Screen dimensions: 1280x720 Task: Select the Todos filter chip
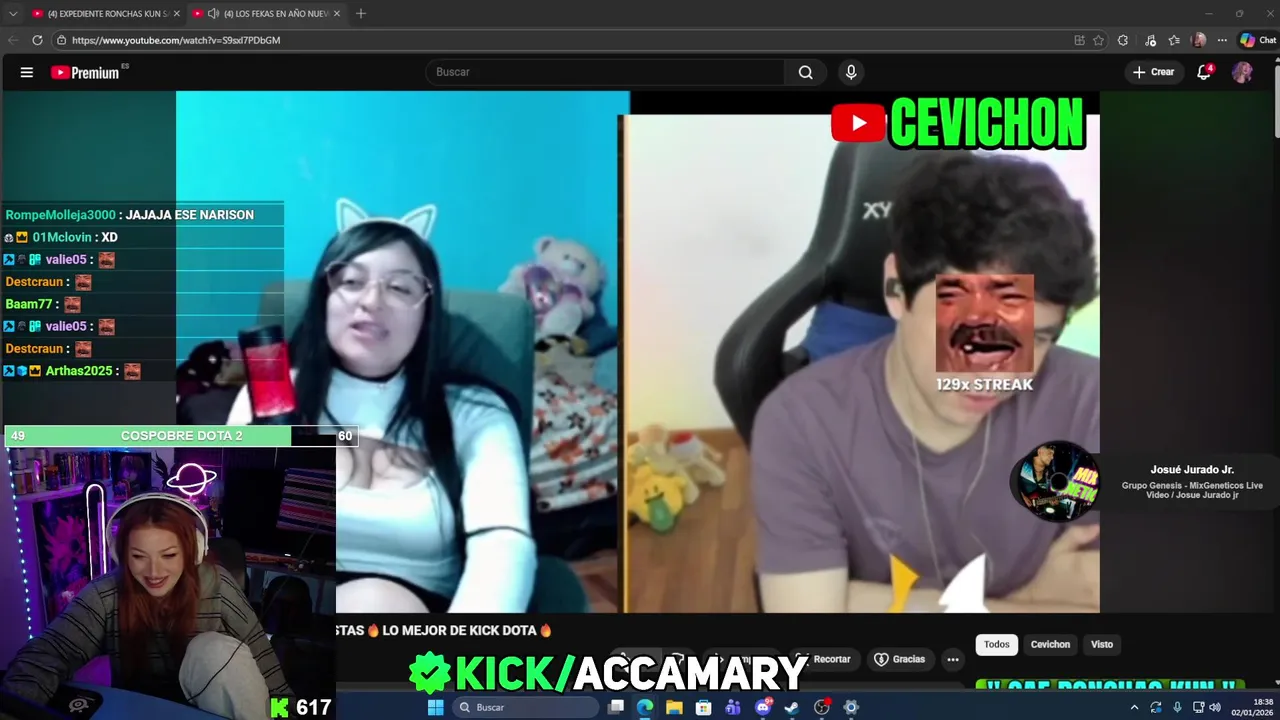[997, 645]
